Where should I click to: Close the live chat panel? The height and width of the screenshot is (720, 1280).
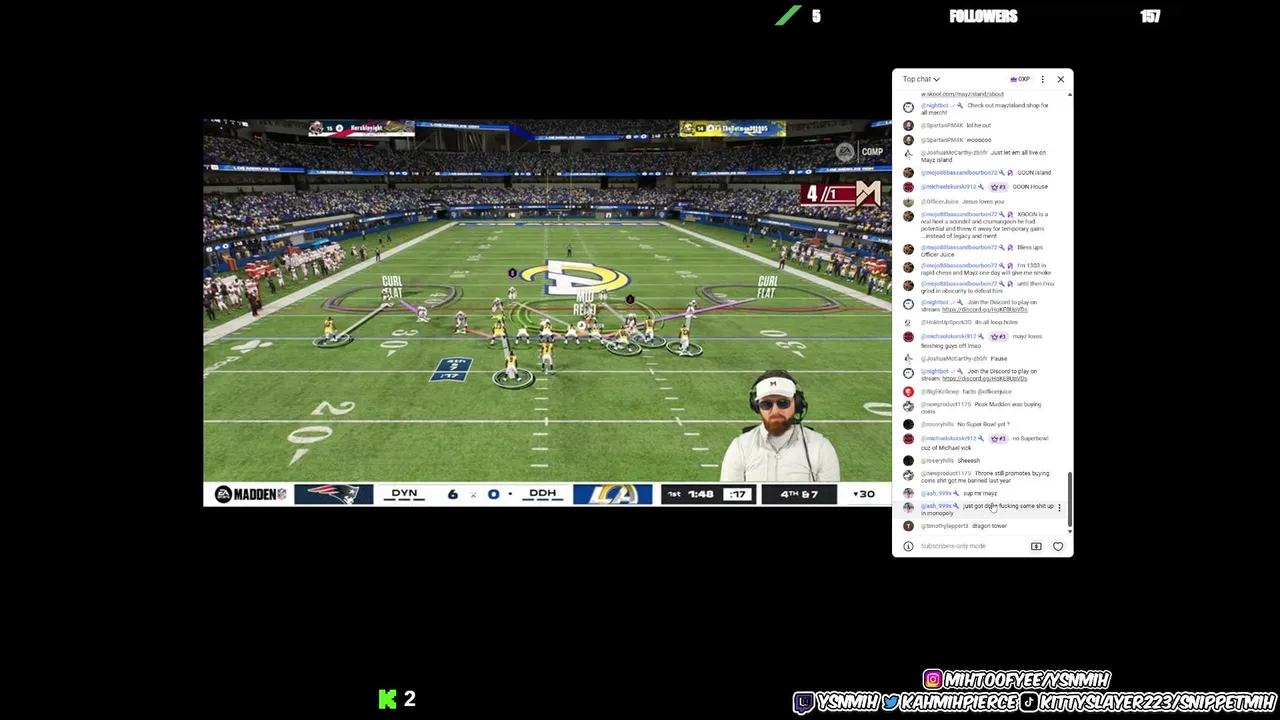(x=1061, y=79)
